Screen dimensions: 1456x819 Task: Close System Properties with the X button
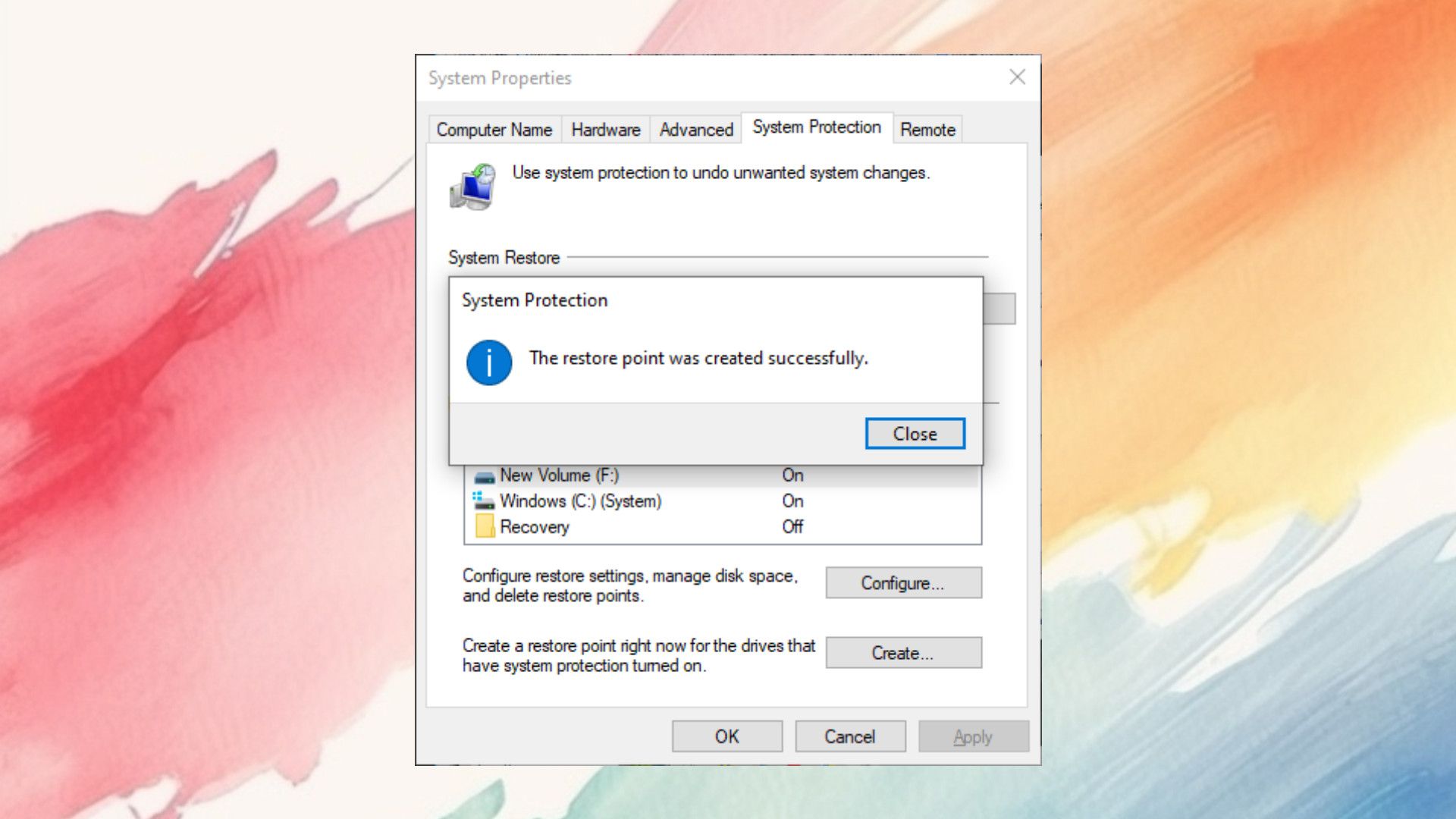(x=1018, y=77)
